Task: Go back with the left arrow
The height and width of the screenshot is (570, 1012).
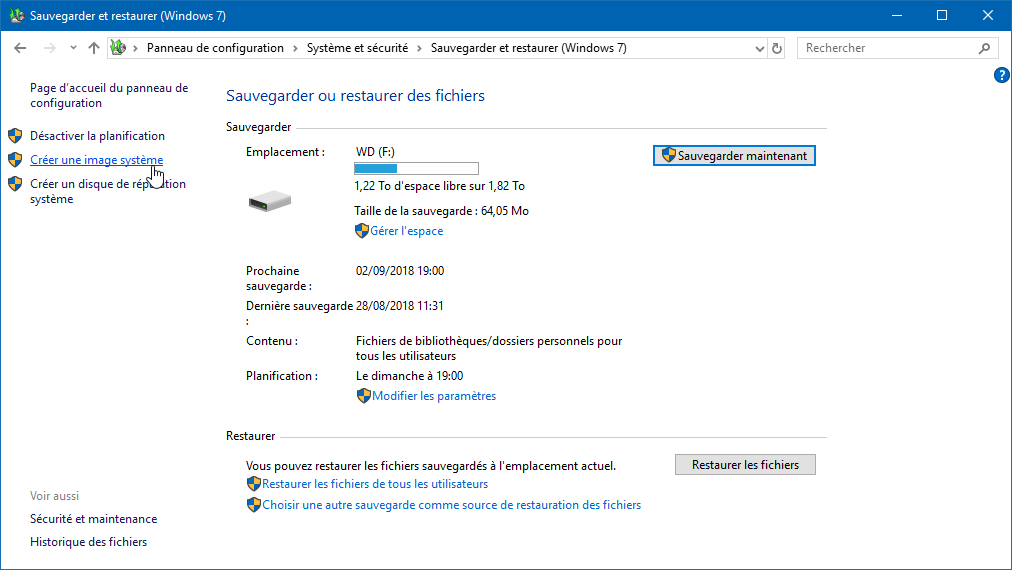Action: tap(20, 48)
